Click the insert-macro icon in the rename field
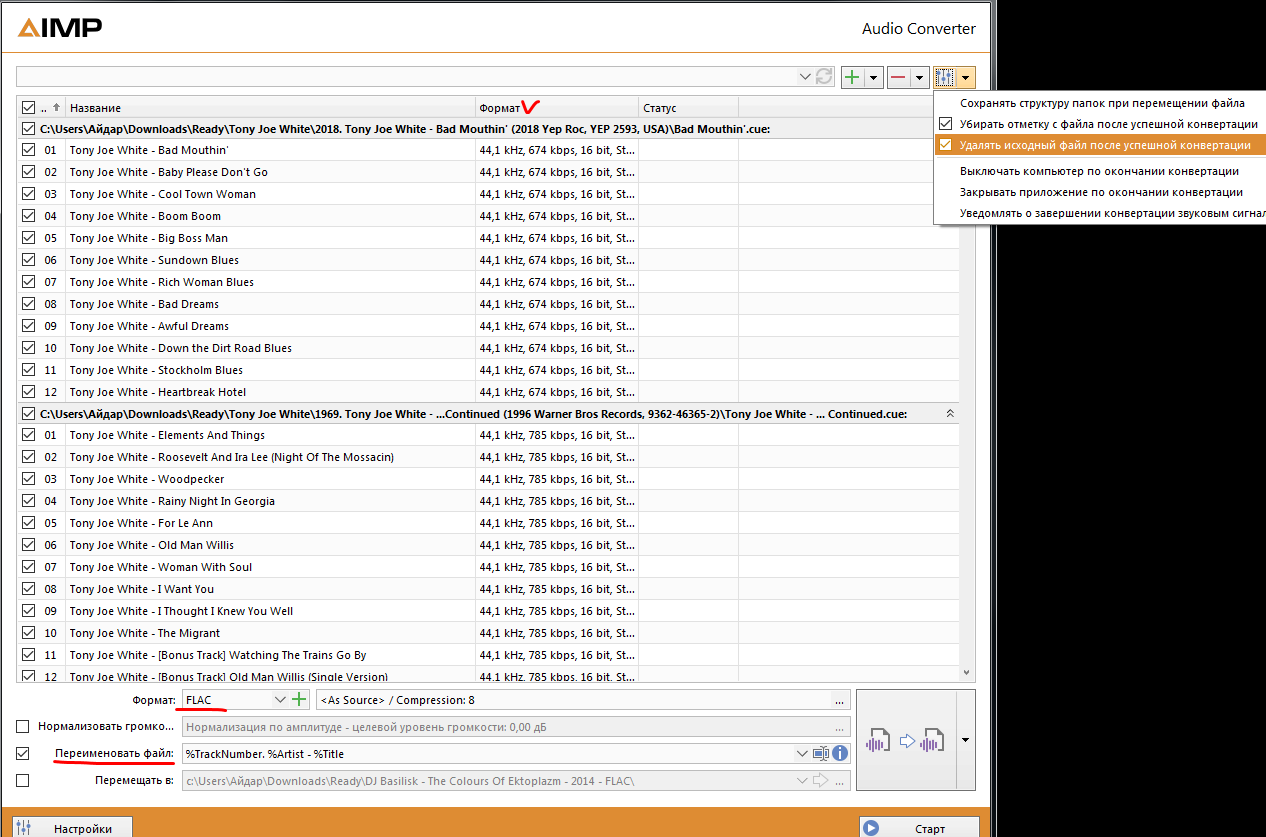The image size is (1266, 837). [x=821, y=753]
